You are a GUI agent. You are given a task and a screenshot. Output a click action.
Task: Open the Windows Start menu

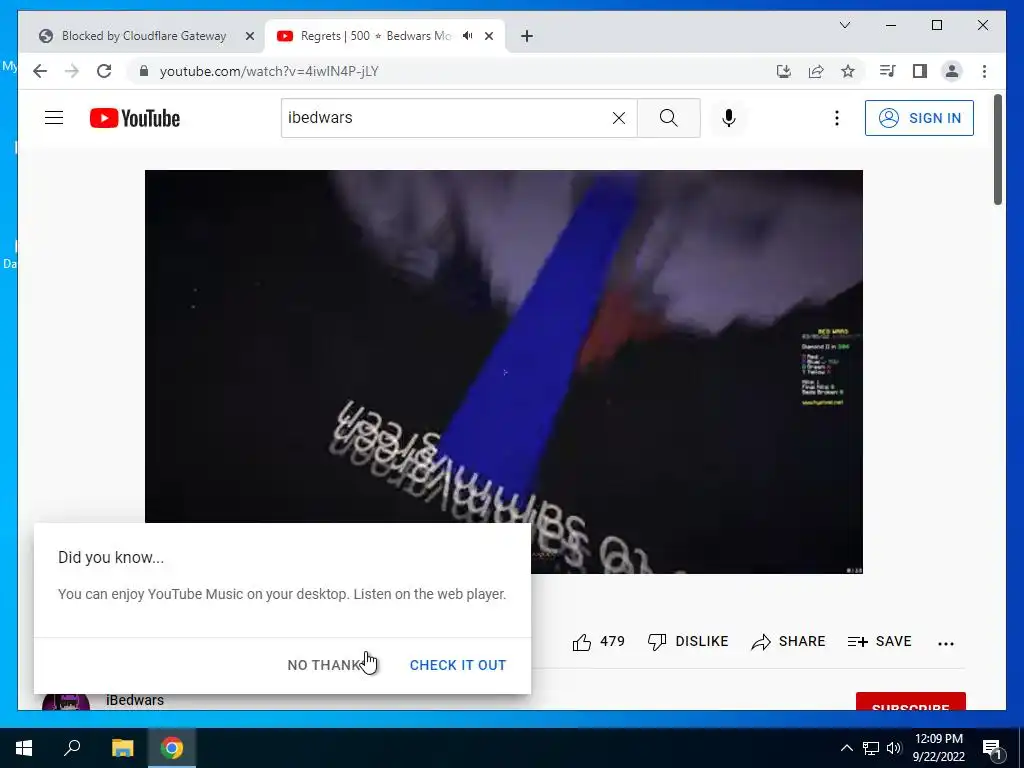click(24, 748)
